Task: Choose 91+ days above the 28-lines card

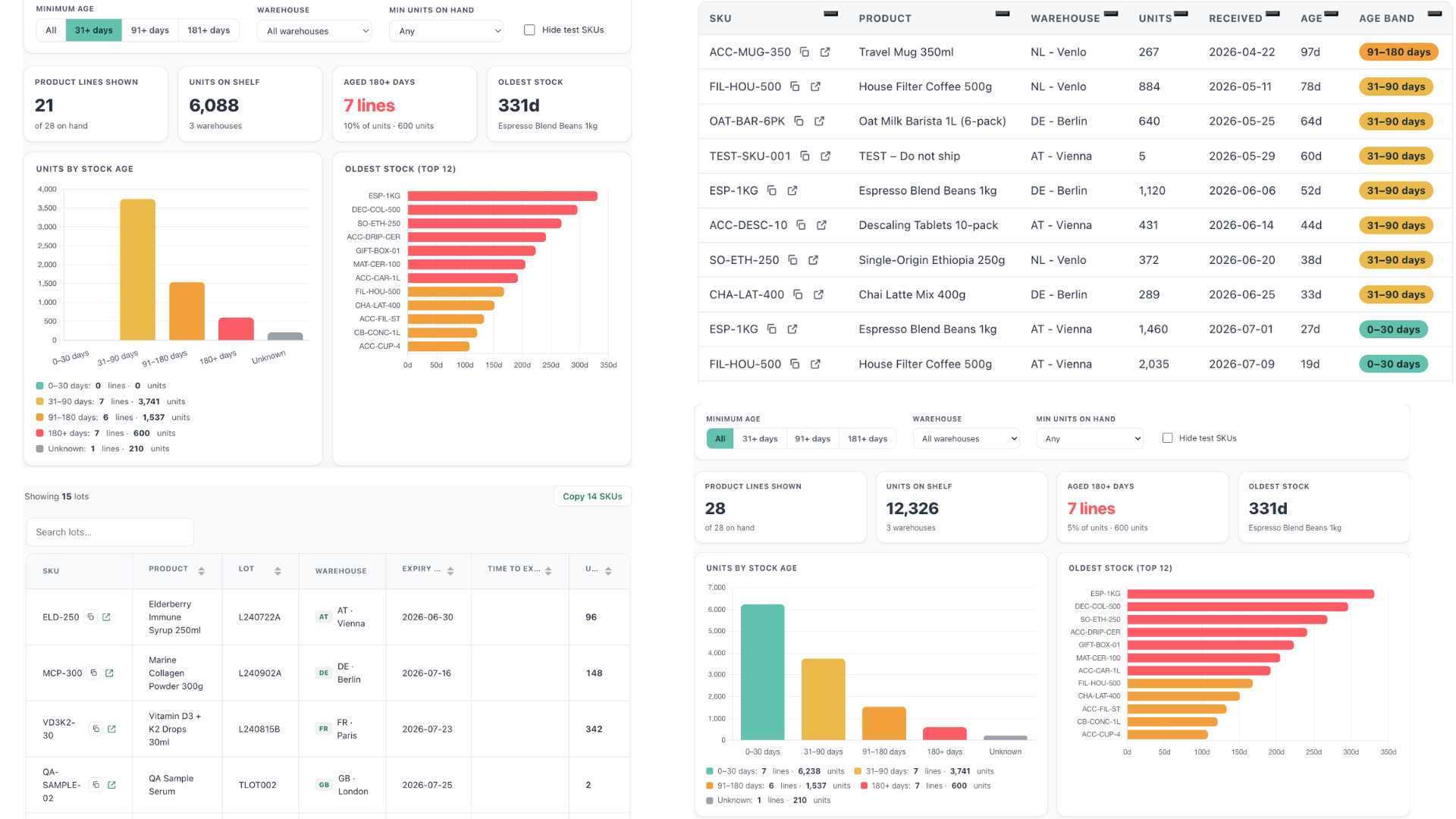Action: pos(813,439)
